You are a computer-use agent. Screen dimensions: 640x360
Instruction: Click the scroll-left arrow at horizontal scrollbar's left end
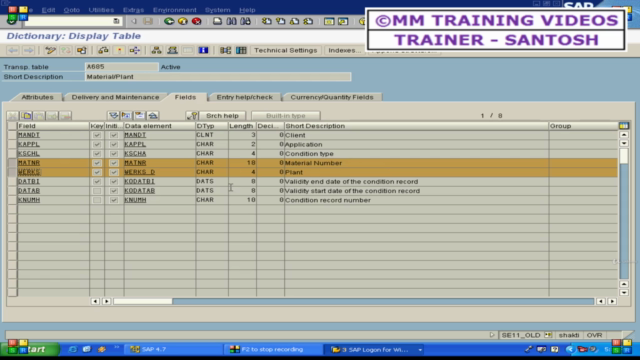95,301
